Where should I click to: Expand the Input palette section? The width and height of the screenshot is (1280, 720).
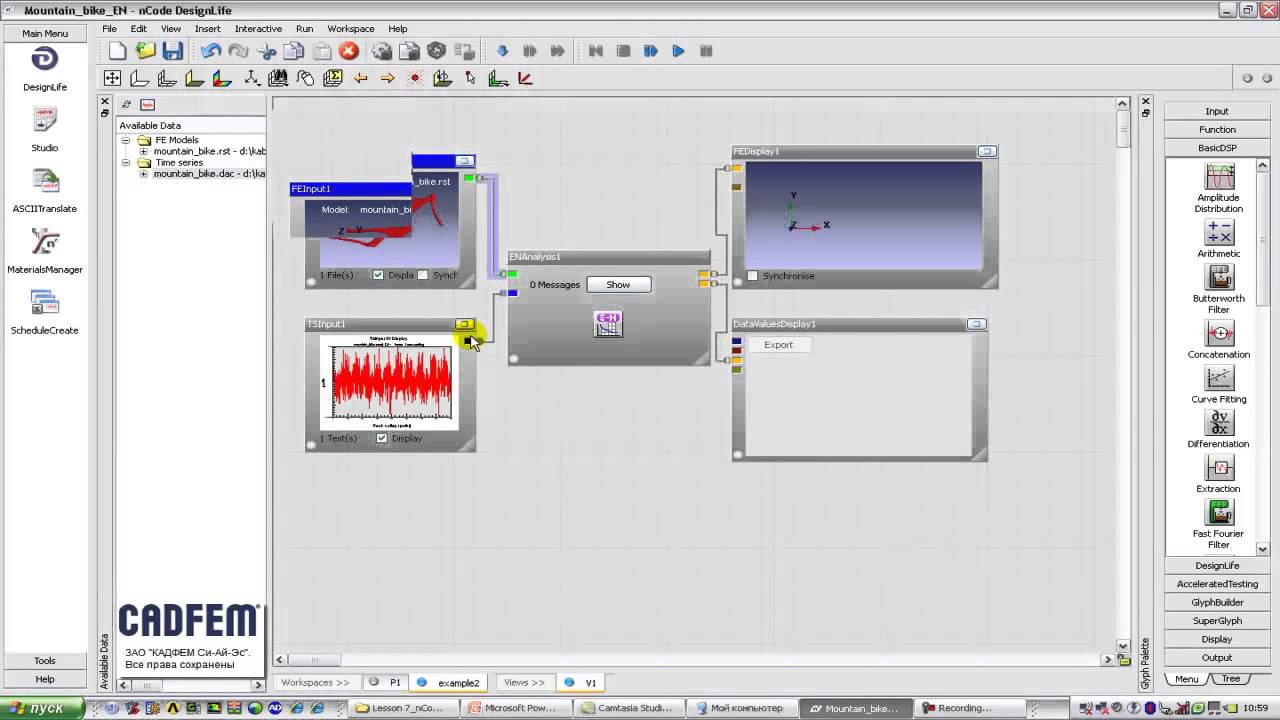[1217, 111]
